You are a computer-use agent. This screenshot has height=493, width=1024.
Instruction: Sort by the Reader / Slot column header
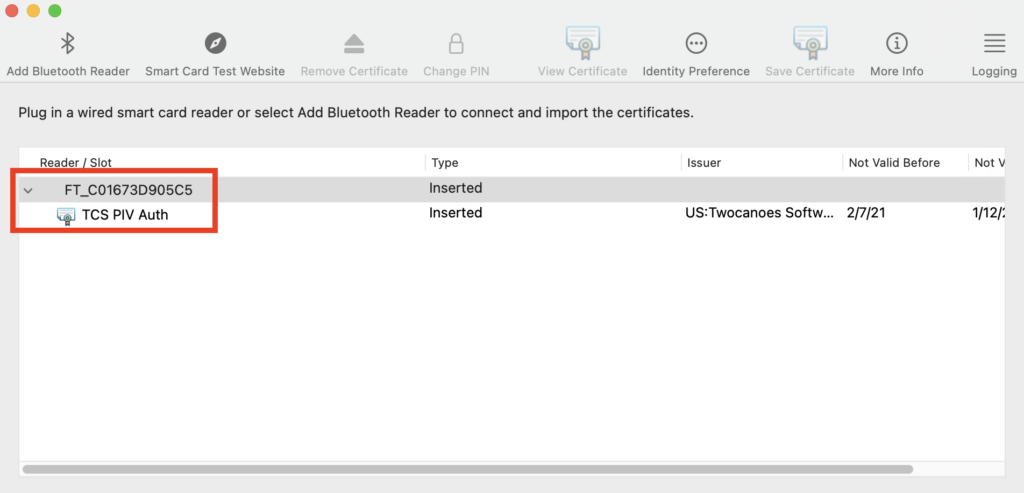coord(76,163)
